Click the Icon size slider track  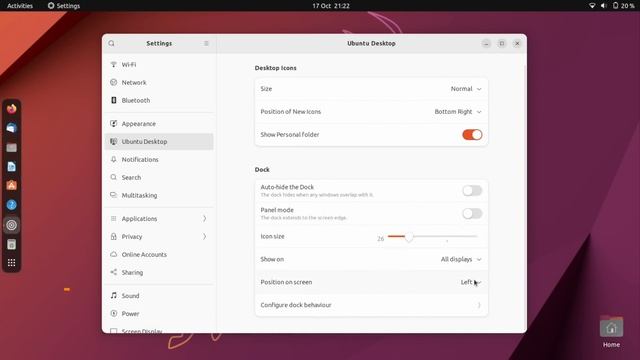pos(433,236)
